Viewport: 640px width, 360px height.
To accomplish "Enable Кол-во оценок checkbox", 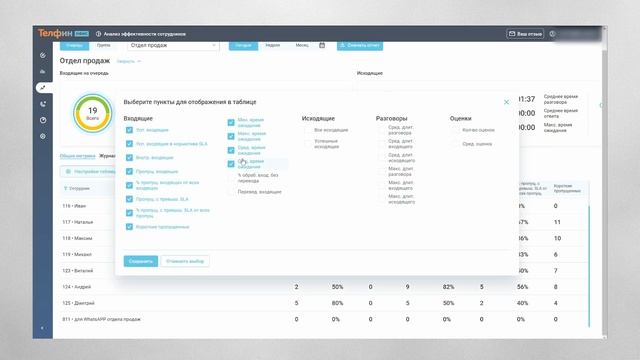I will 456,130.
